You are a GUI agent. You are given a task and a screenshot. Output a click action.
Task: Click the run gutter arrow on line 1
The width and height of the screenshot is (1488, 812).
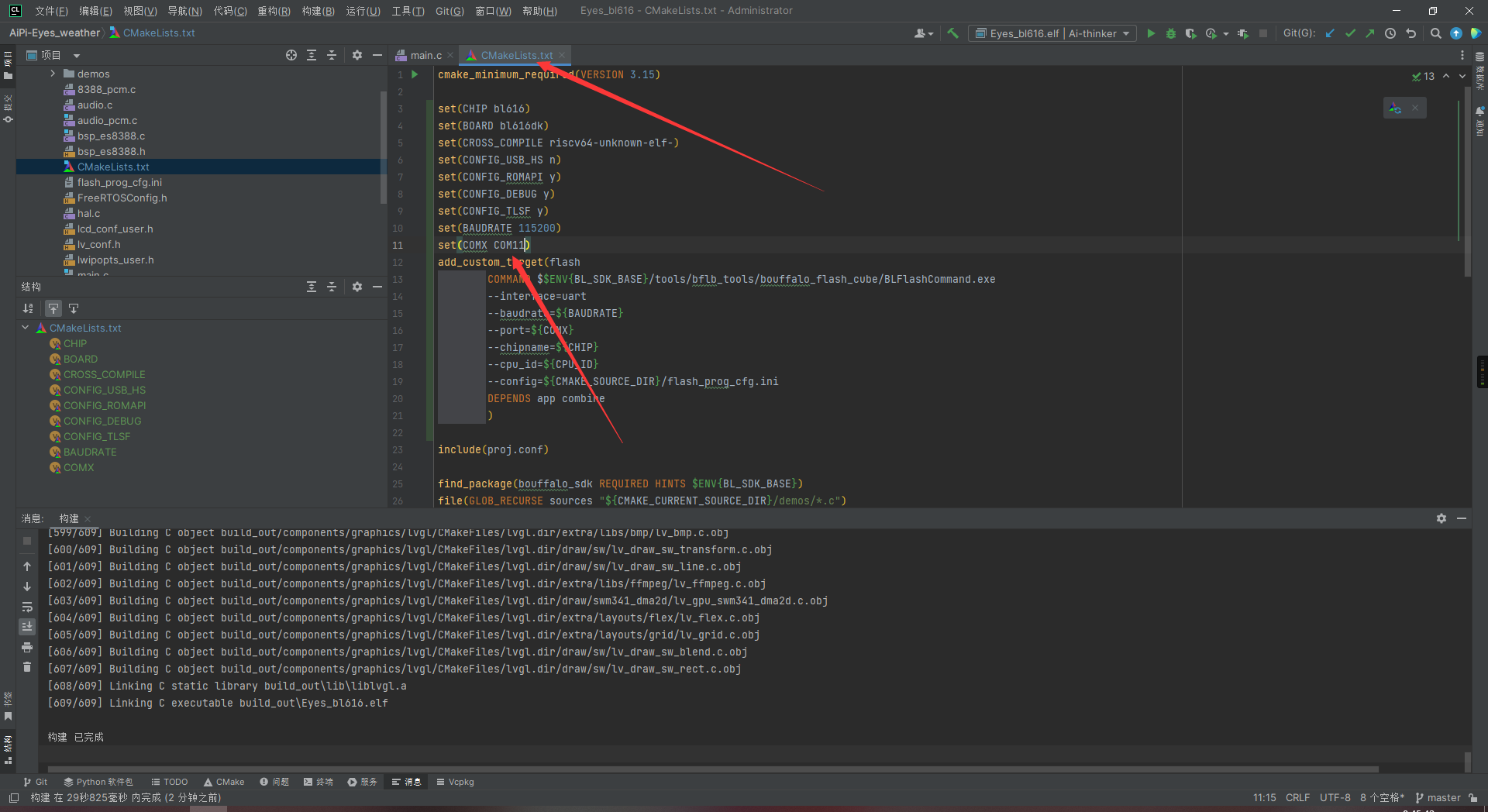(415, 74)
